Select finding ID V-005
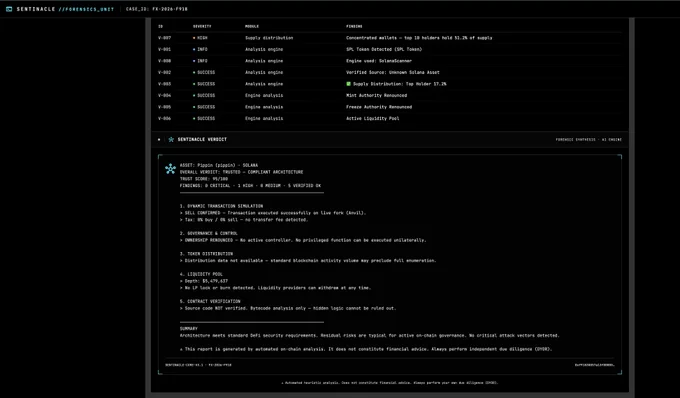 [x=164, y=107]
